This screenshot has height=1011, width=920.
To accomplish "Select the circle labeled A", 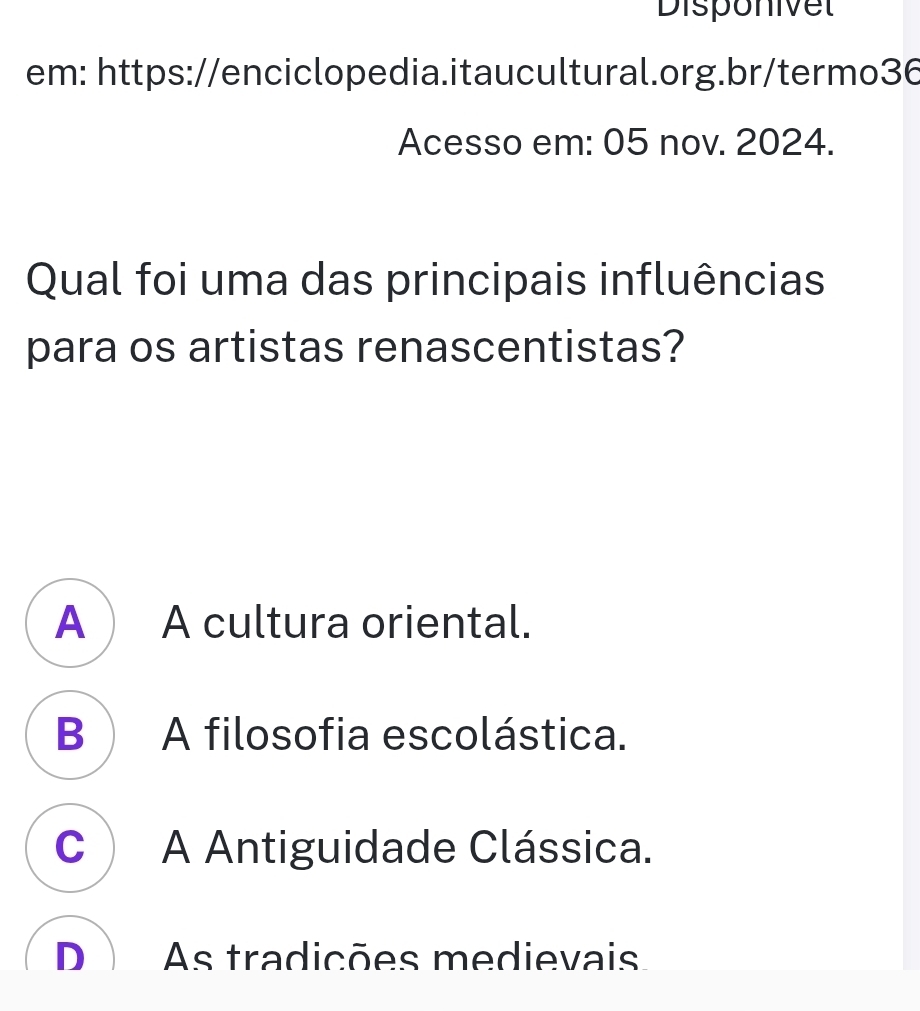I will pyautogui.click(x=70, y=623).
